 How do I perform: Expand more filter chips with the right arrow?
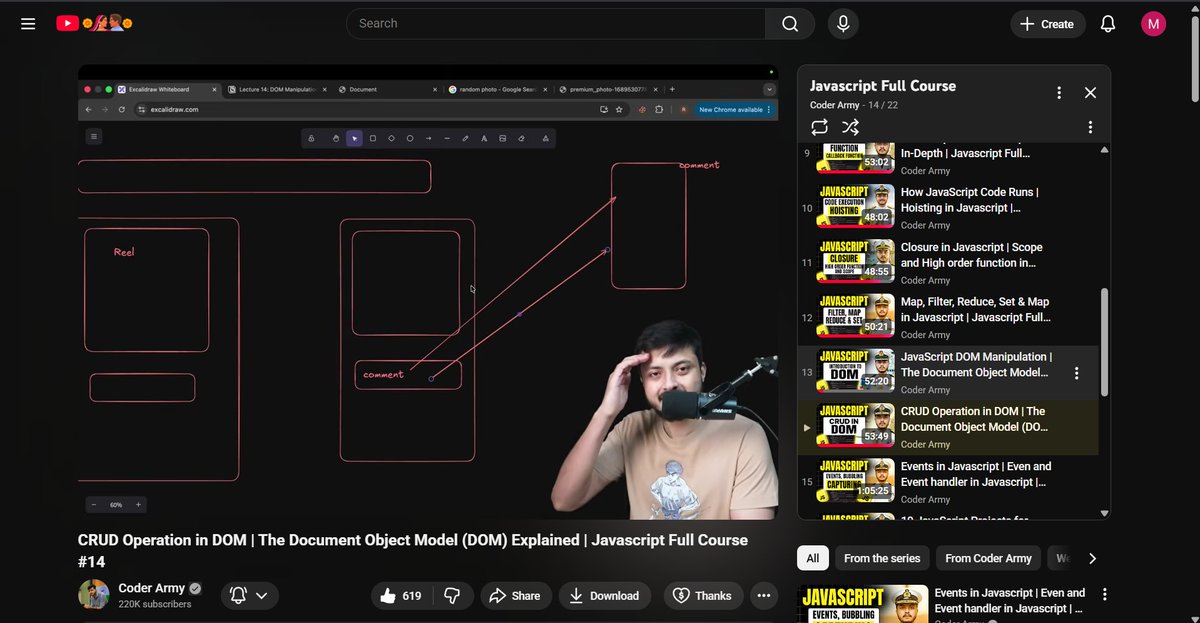coord(1092,558)
